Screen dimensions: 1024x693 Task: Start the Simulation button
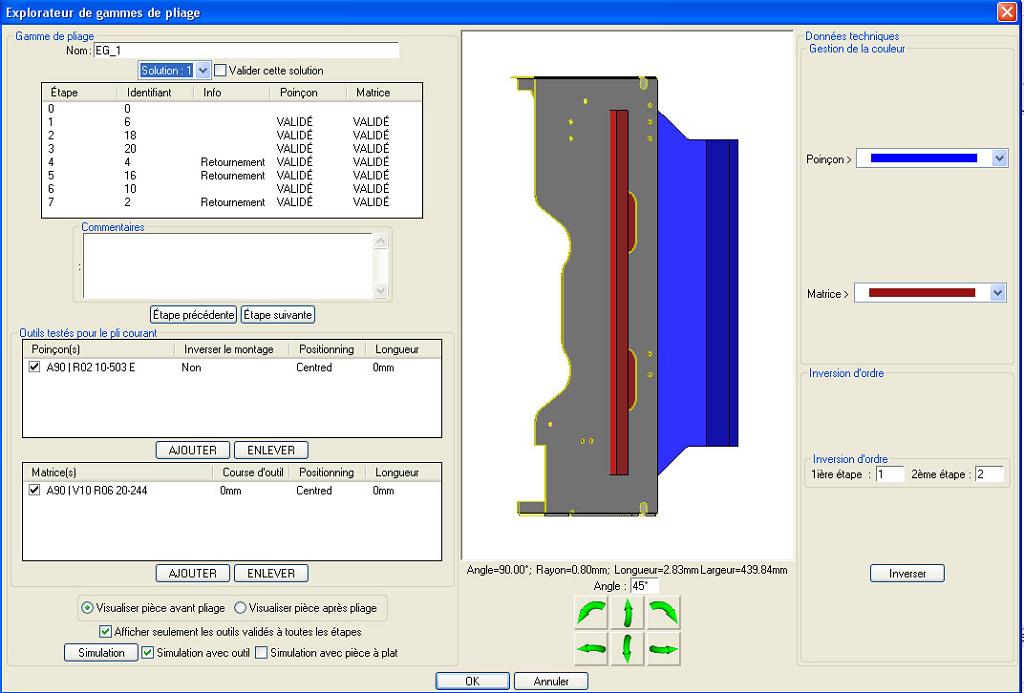click(101, 653)
